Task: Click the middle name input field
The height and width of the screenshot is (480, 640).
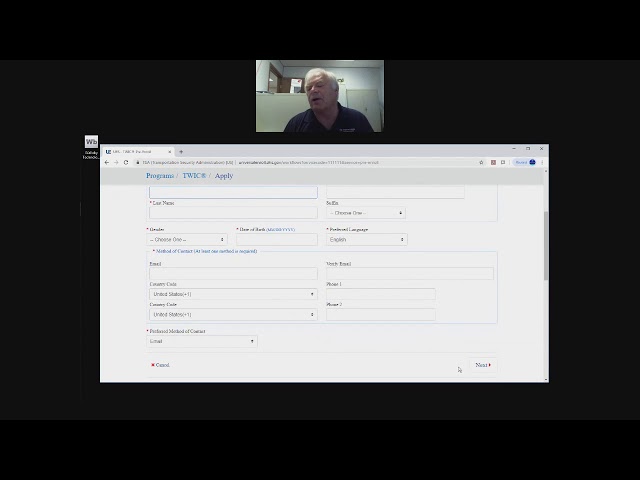Action: coord(395,192)
